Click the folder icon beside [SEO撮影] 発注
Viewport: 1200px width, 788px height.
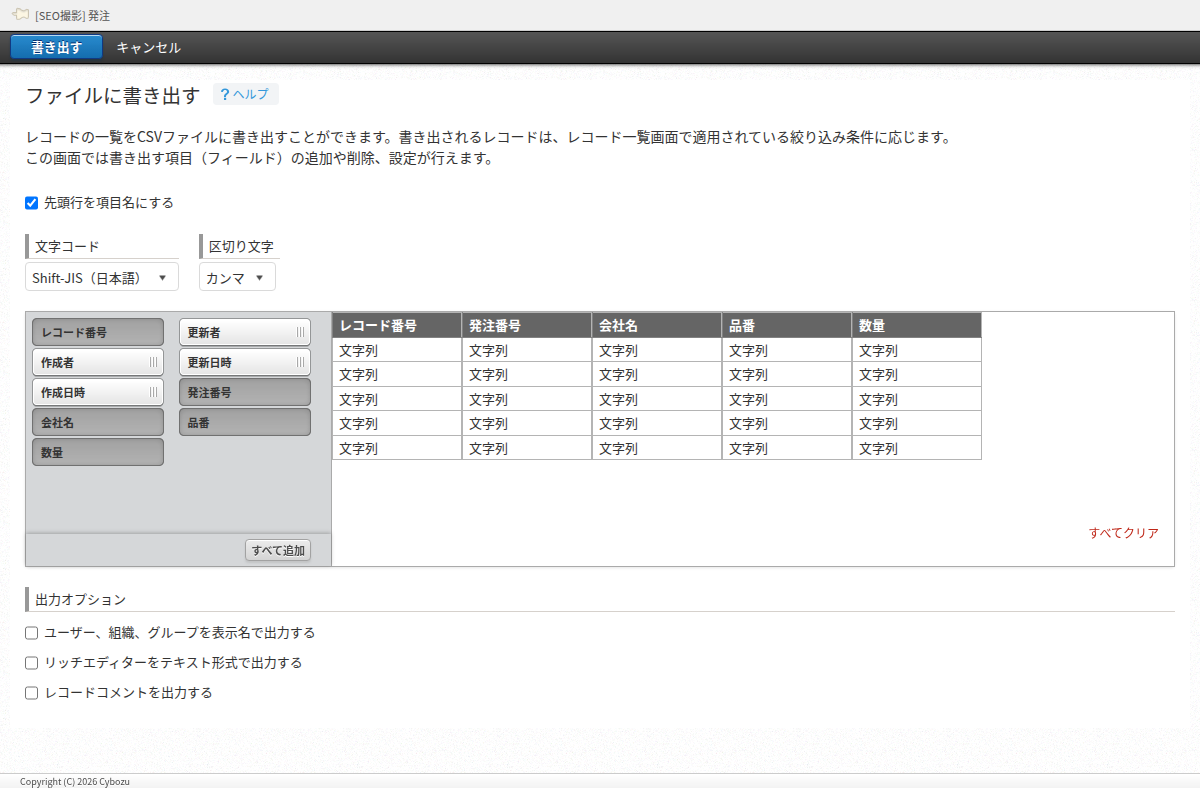tap(20, 15)
